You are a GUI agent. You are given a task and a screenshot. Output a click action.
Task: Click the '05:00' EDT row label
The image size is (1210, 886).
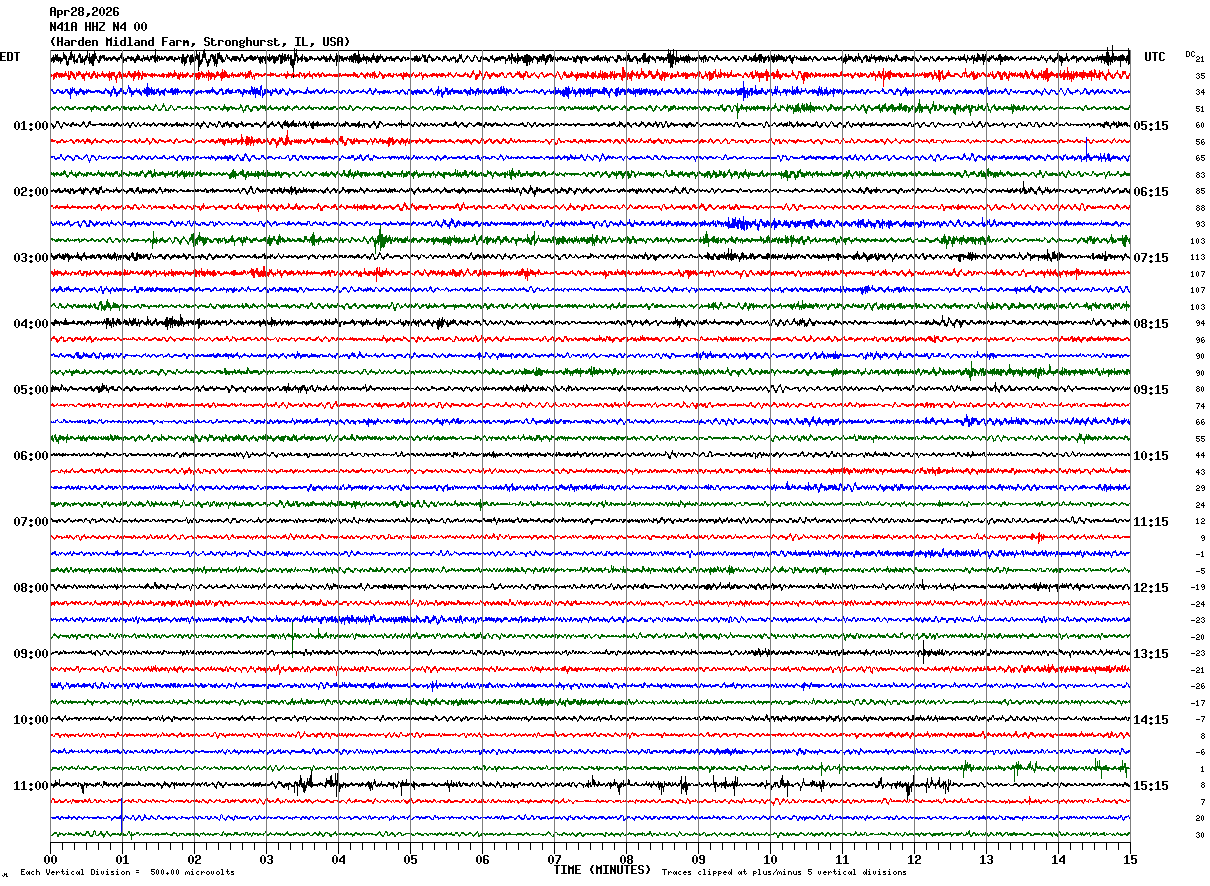31,390
